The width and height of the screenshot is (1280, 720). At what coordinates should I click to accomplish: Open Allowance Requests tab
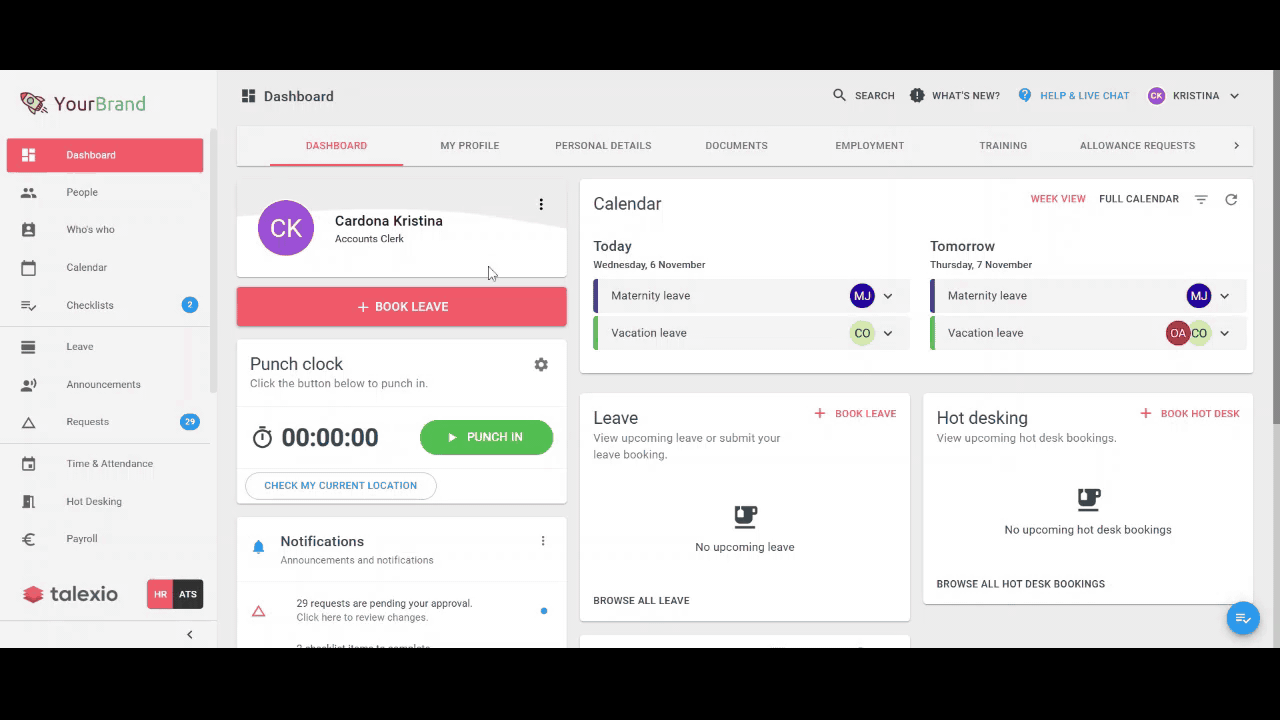(x=1137, y=146)
